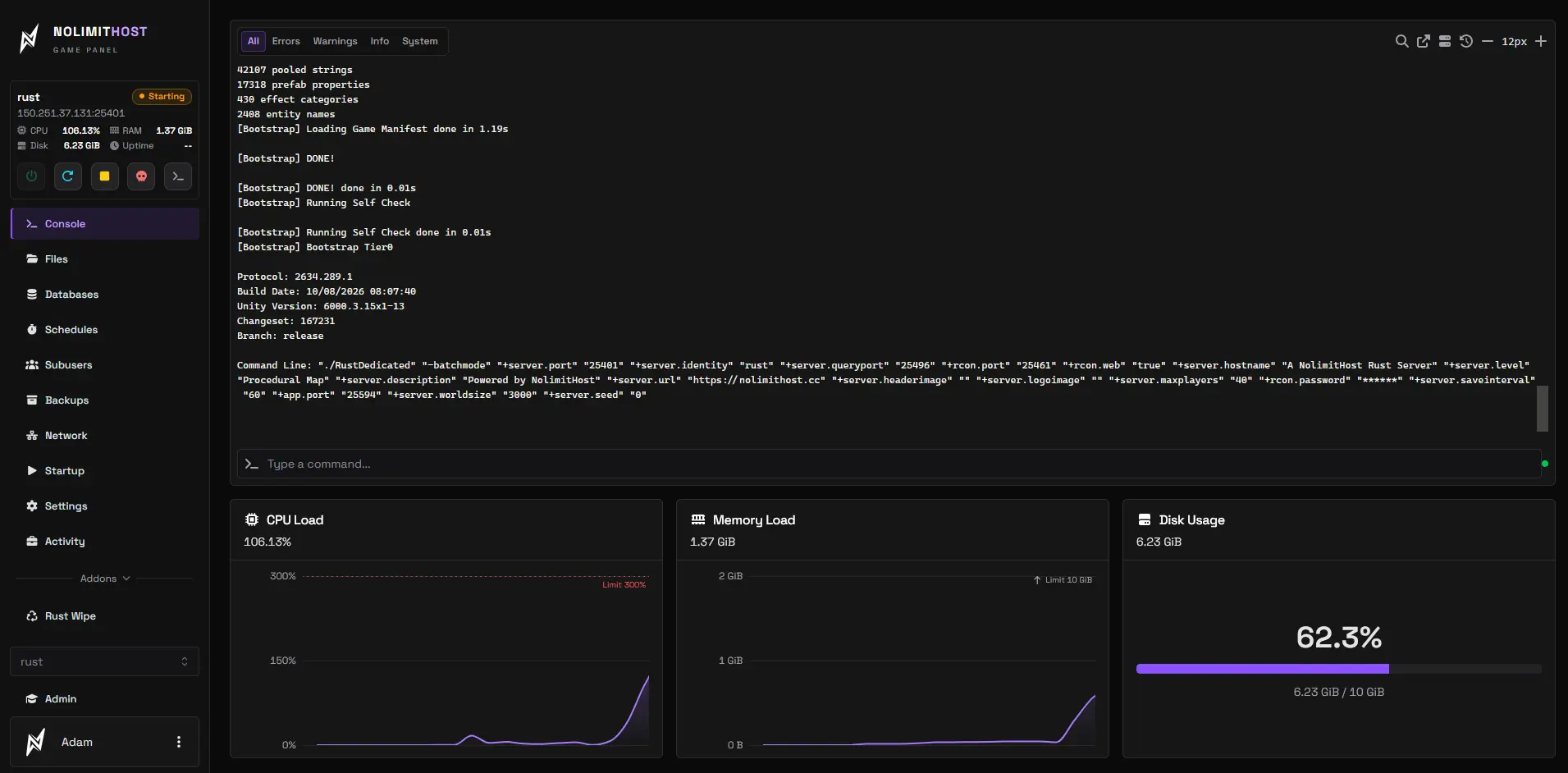The image size is (1568, 773).
Task: Click the Starting status badge
Action: (162, 97)
